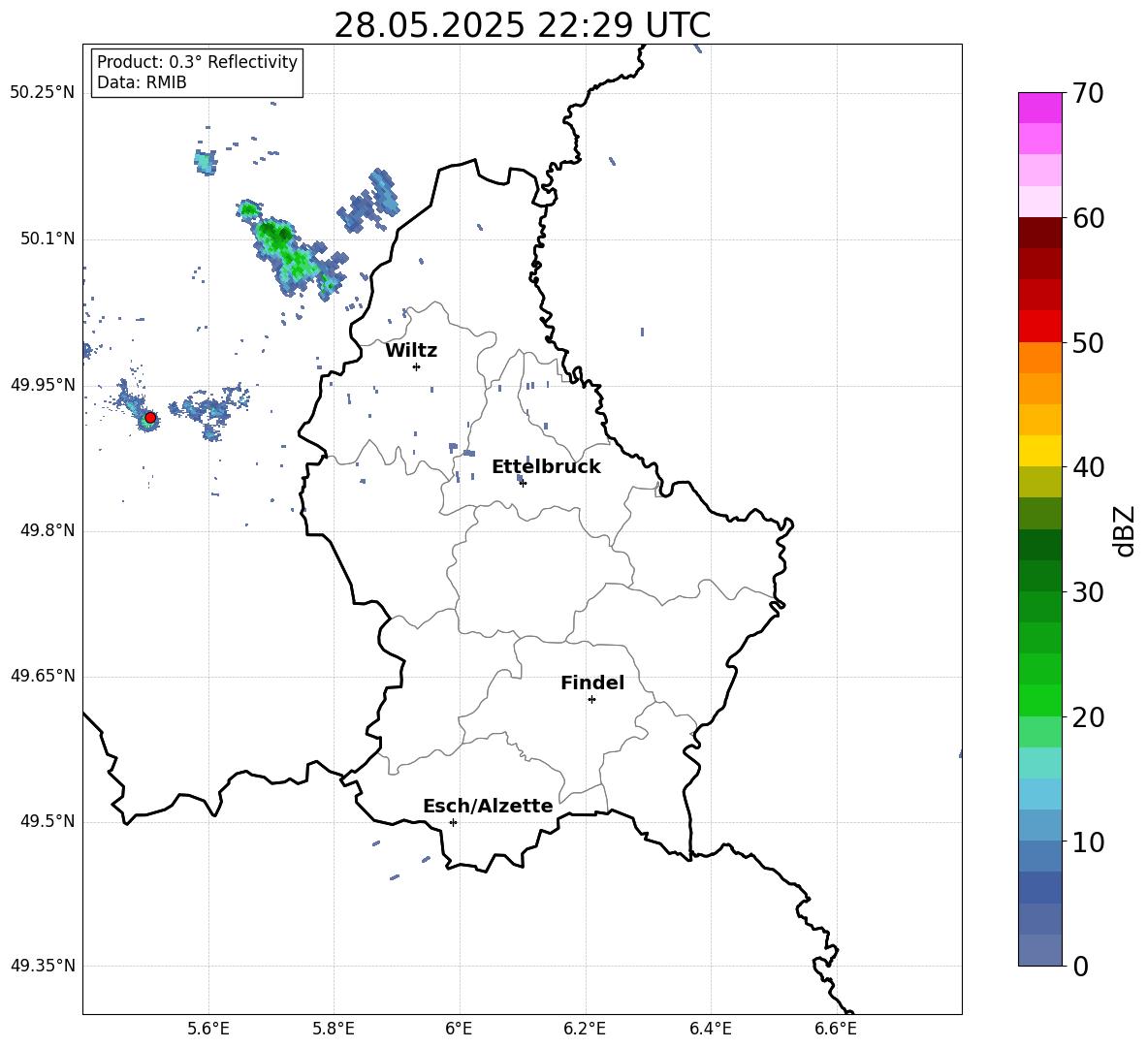Click the Findel city label
The height and width of the screenshot is (1048, 1148).
click(592, 683)
